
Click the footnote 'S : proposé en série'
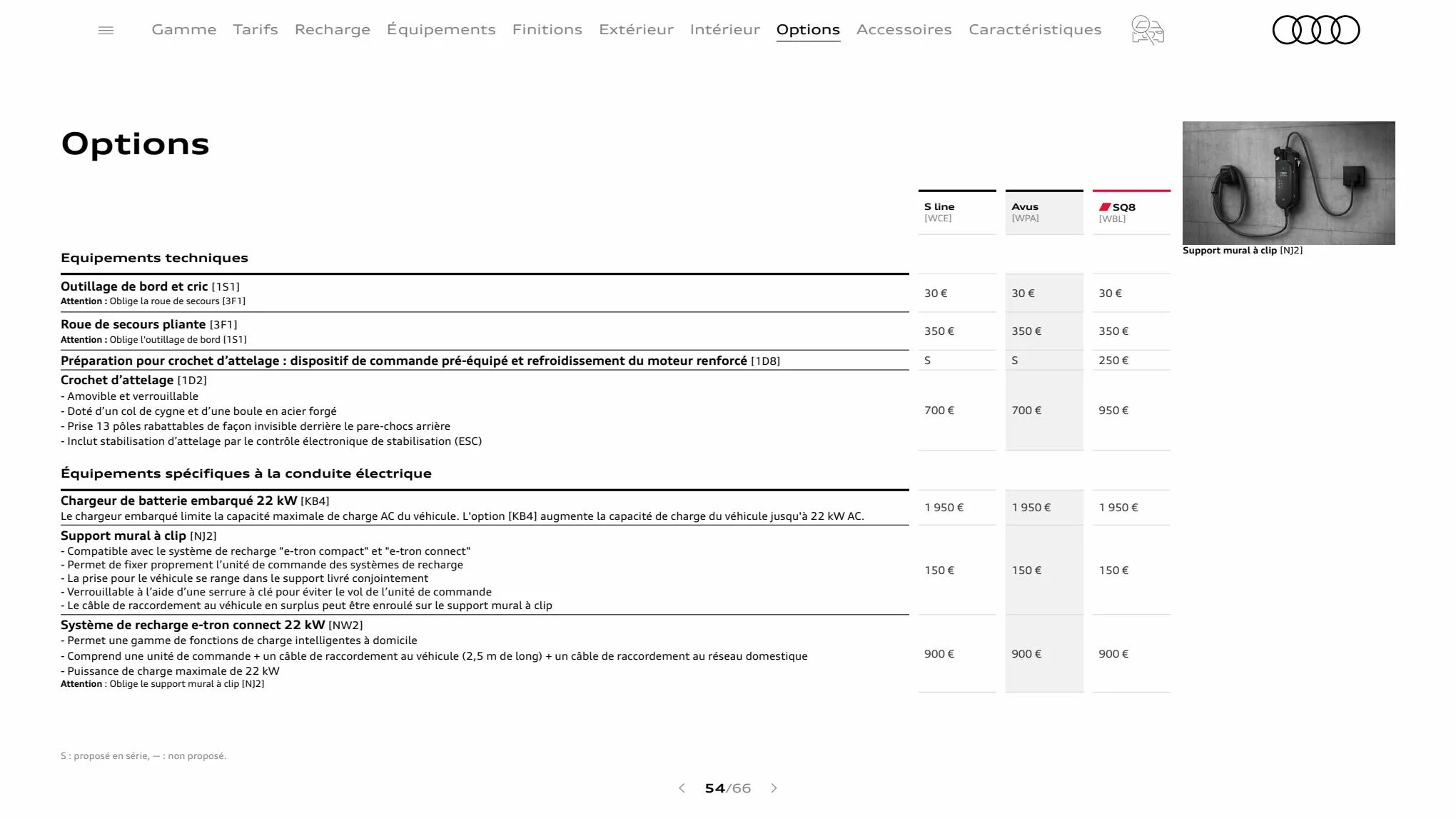pos(143,756)
